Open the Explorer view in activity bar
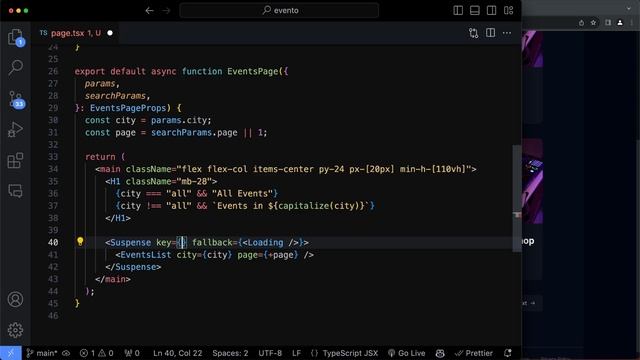The image size is (640, 360). click(16, 38)
